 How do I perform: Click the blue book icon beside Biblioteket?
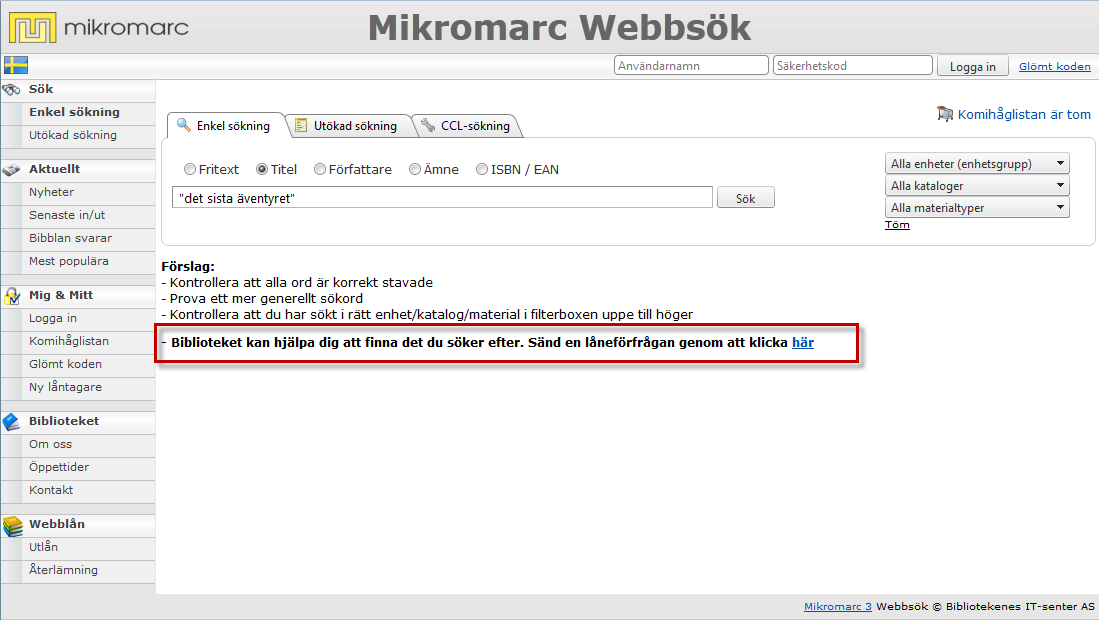click(x=12, y=422)
